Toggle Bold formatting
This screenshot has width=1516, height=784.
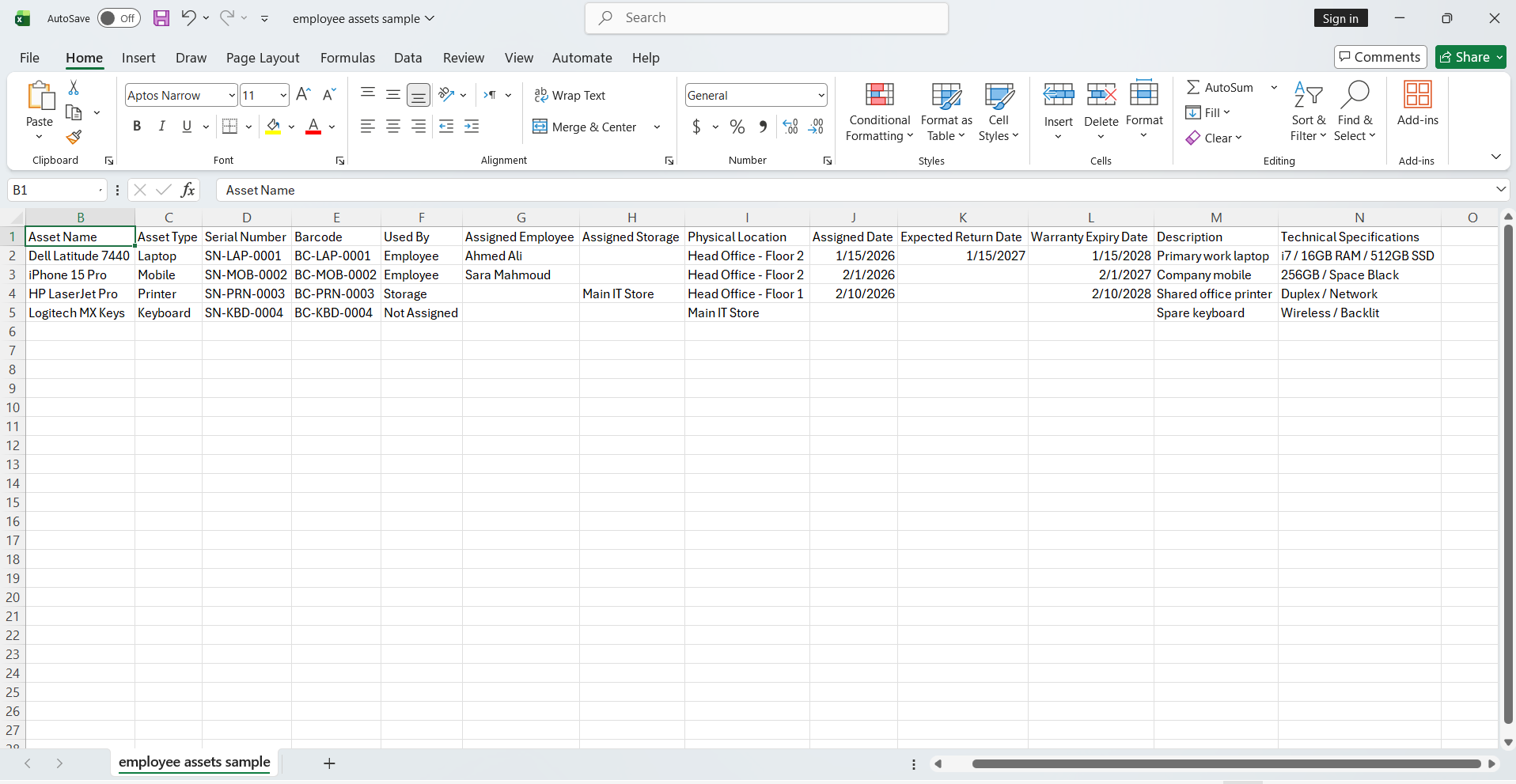tap(137, 127)
